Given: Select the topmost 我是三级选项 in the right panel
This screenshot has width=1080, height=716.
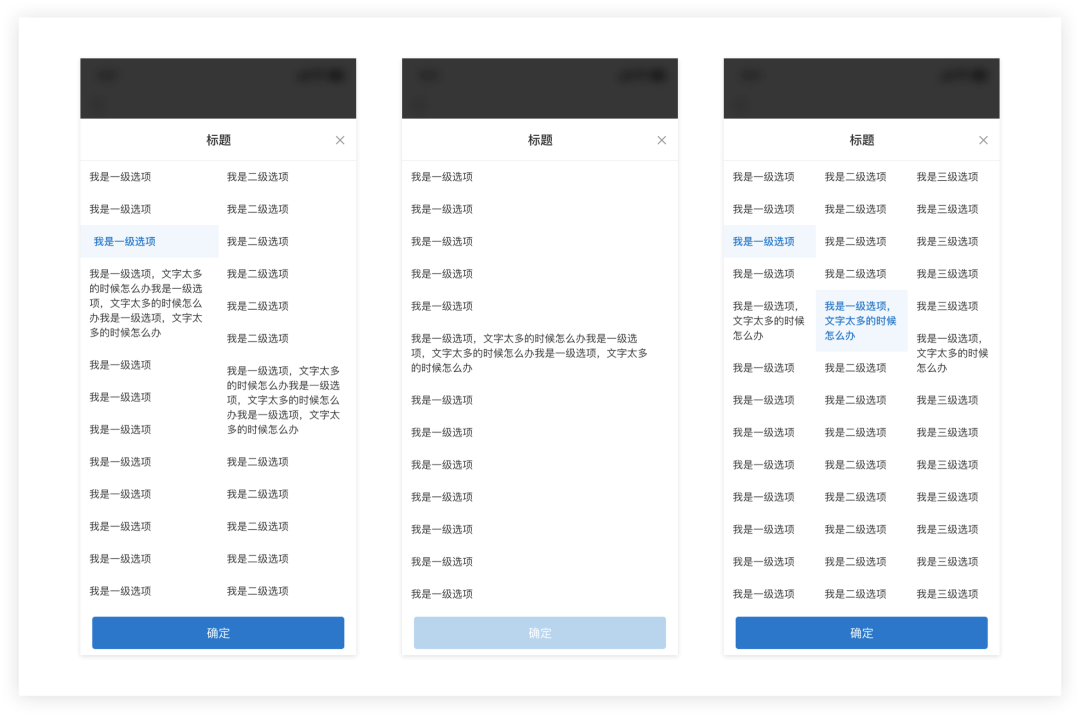Looking at the screenshot, I should 948,177.
